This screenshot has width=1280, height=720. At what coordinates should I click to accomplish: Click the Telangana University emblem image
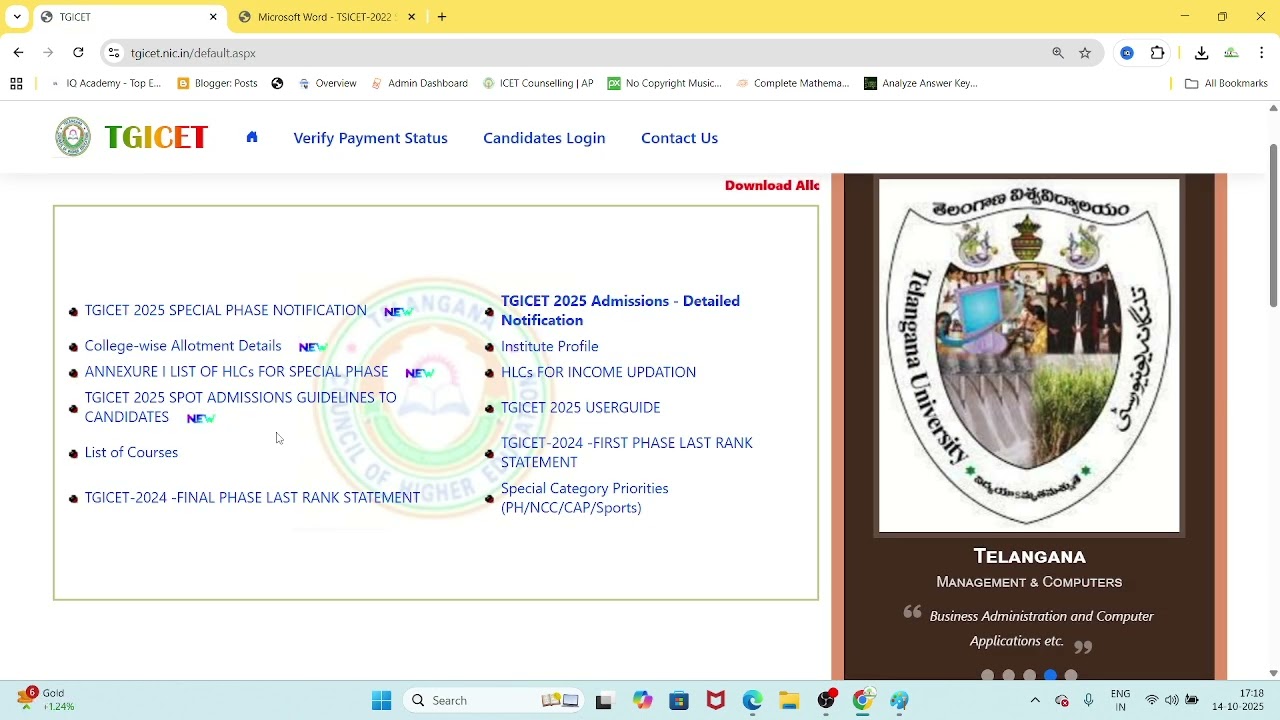tap(1029, 355)
